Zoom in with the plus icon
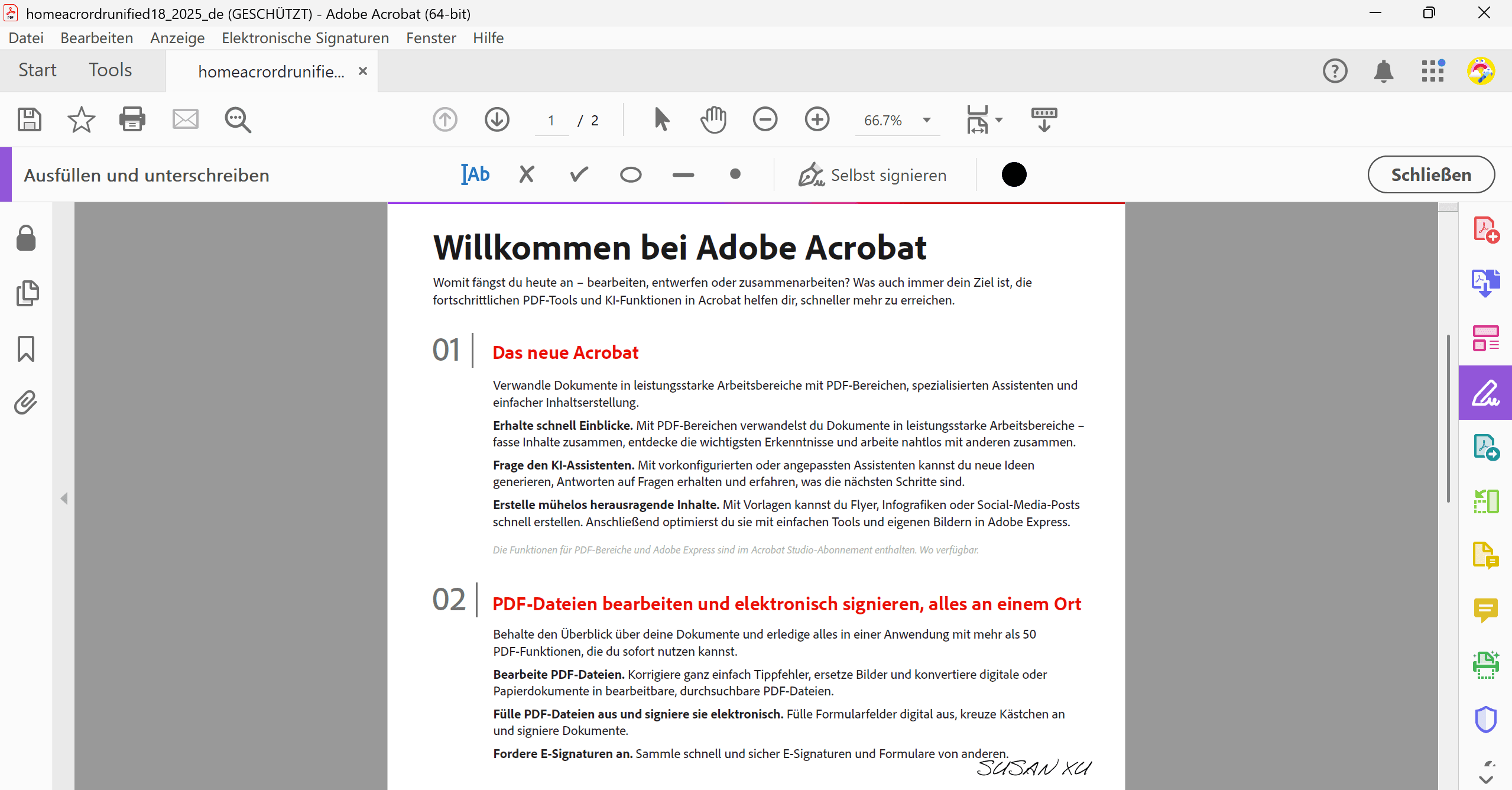Image resolution: width=1512 pixels, height=790 pixels. point(817,119)
